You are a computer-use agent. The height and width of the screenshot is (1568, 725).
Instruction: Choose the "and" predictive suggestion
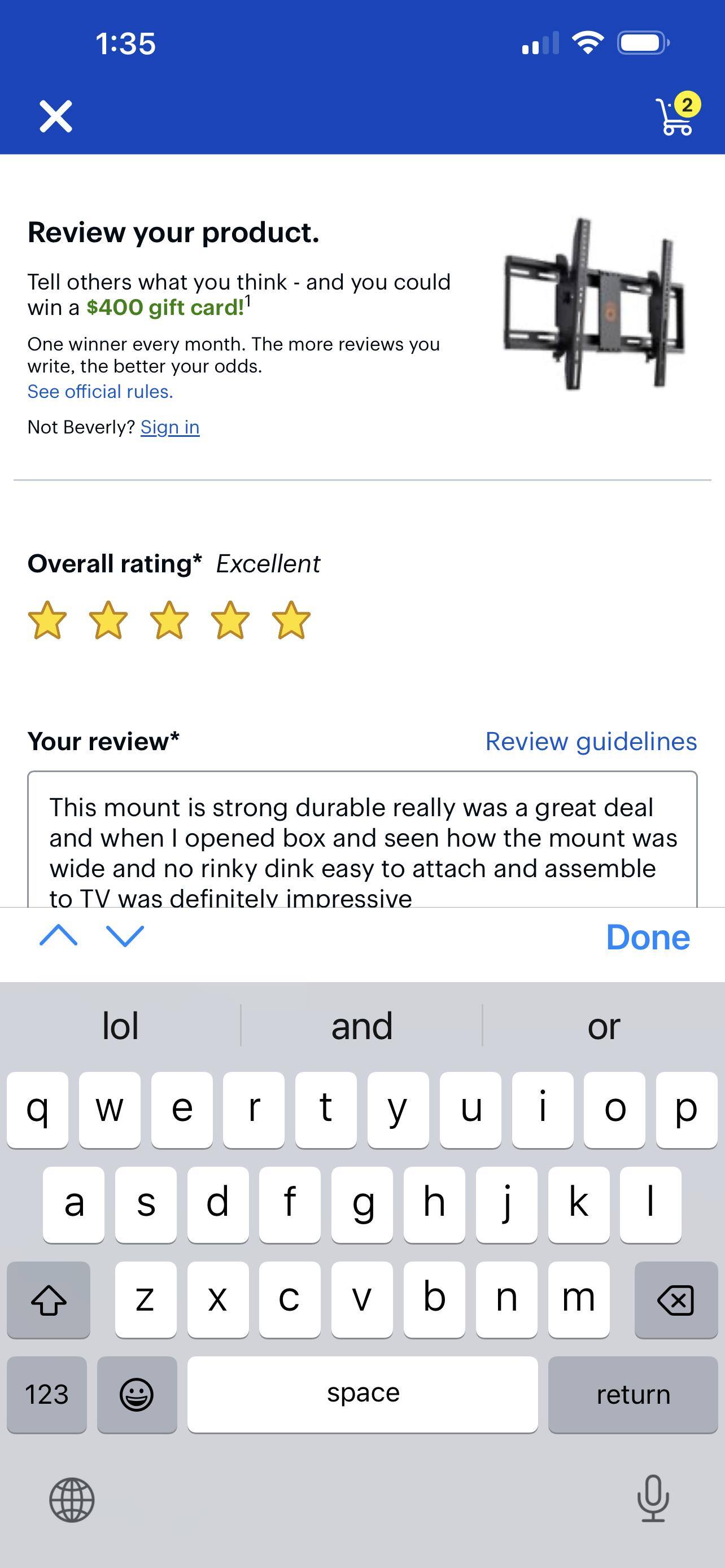click(x=361, y=1026)
